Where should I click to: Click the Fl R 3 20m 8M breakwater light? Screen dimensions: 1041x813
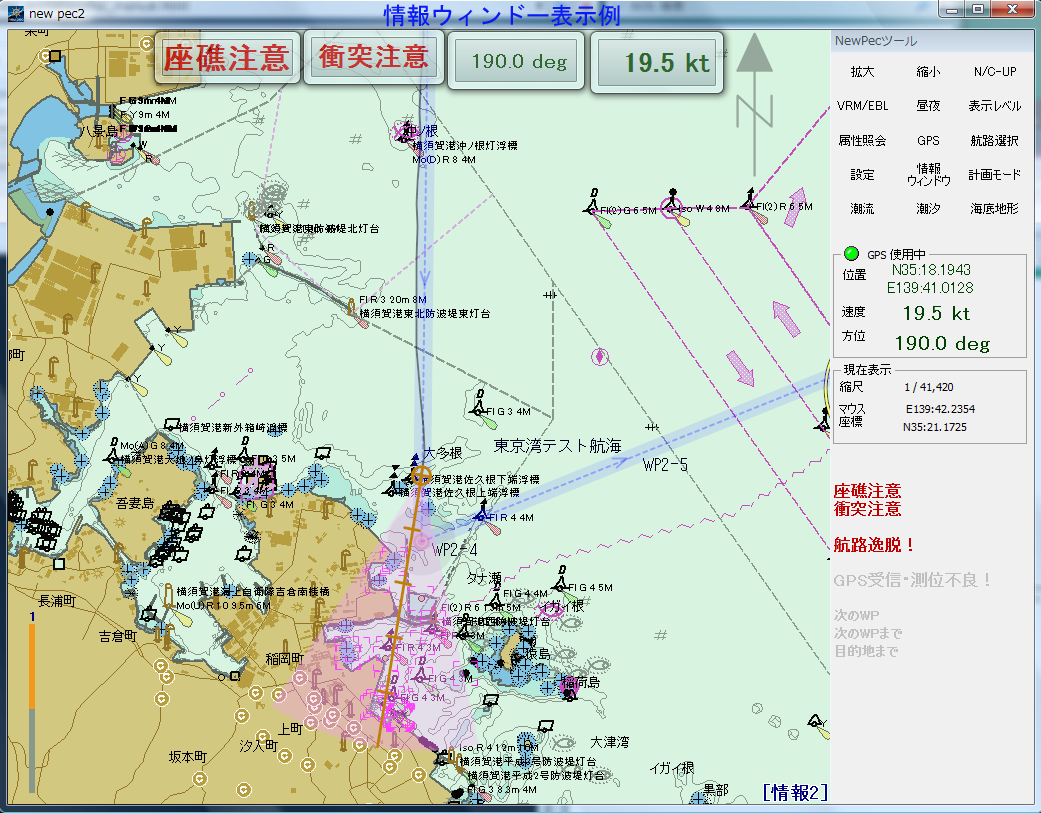click(353, 309)
